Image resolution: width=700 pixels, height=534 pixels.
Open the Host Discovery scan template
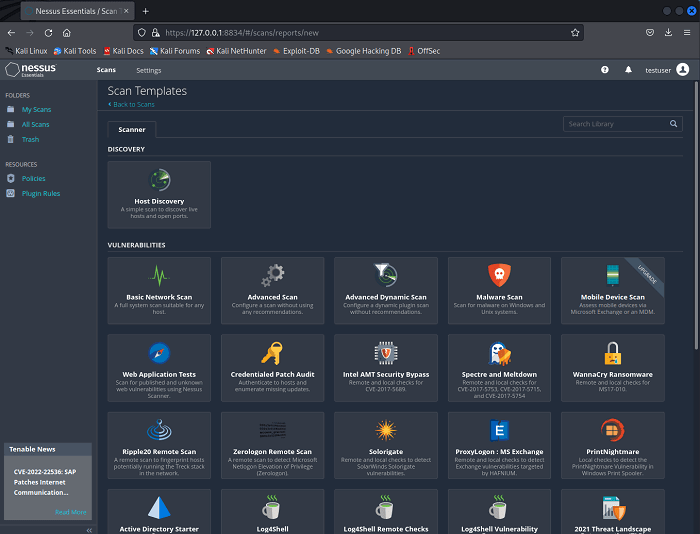point(159,194)
